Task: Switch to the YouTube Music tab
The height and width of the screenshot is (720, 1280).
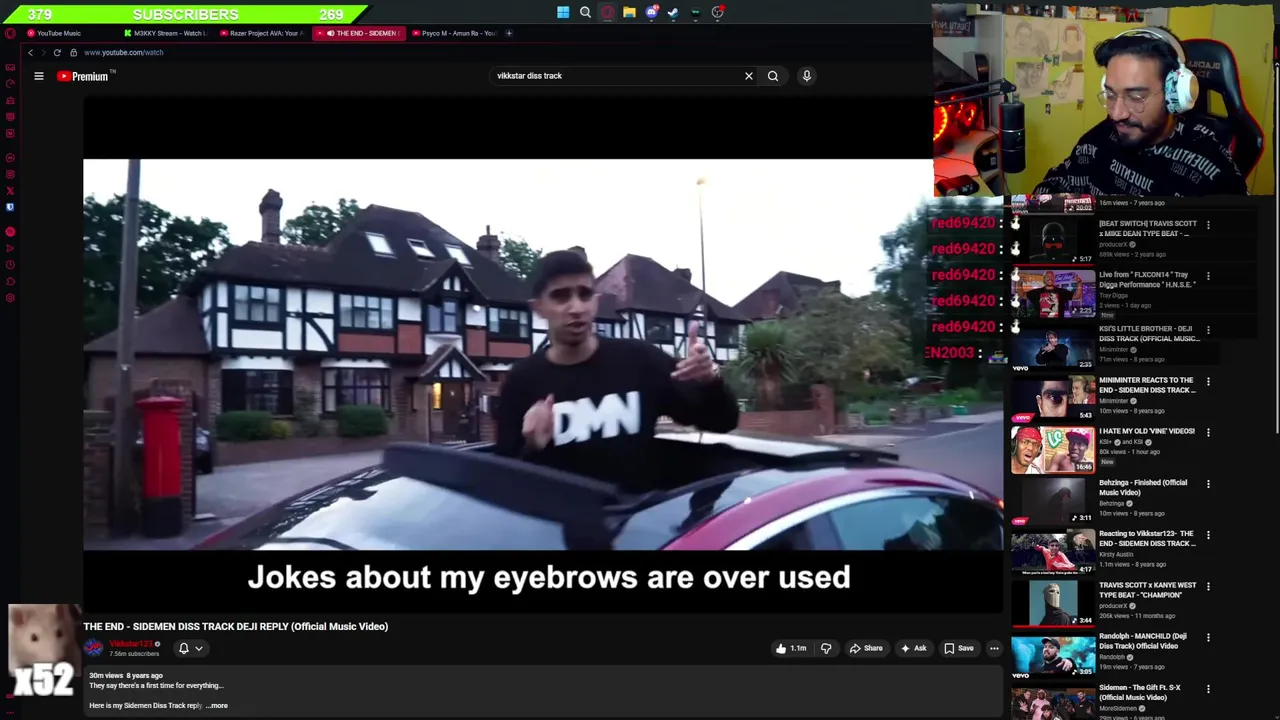Action: tap(60, 33)
